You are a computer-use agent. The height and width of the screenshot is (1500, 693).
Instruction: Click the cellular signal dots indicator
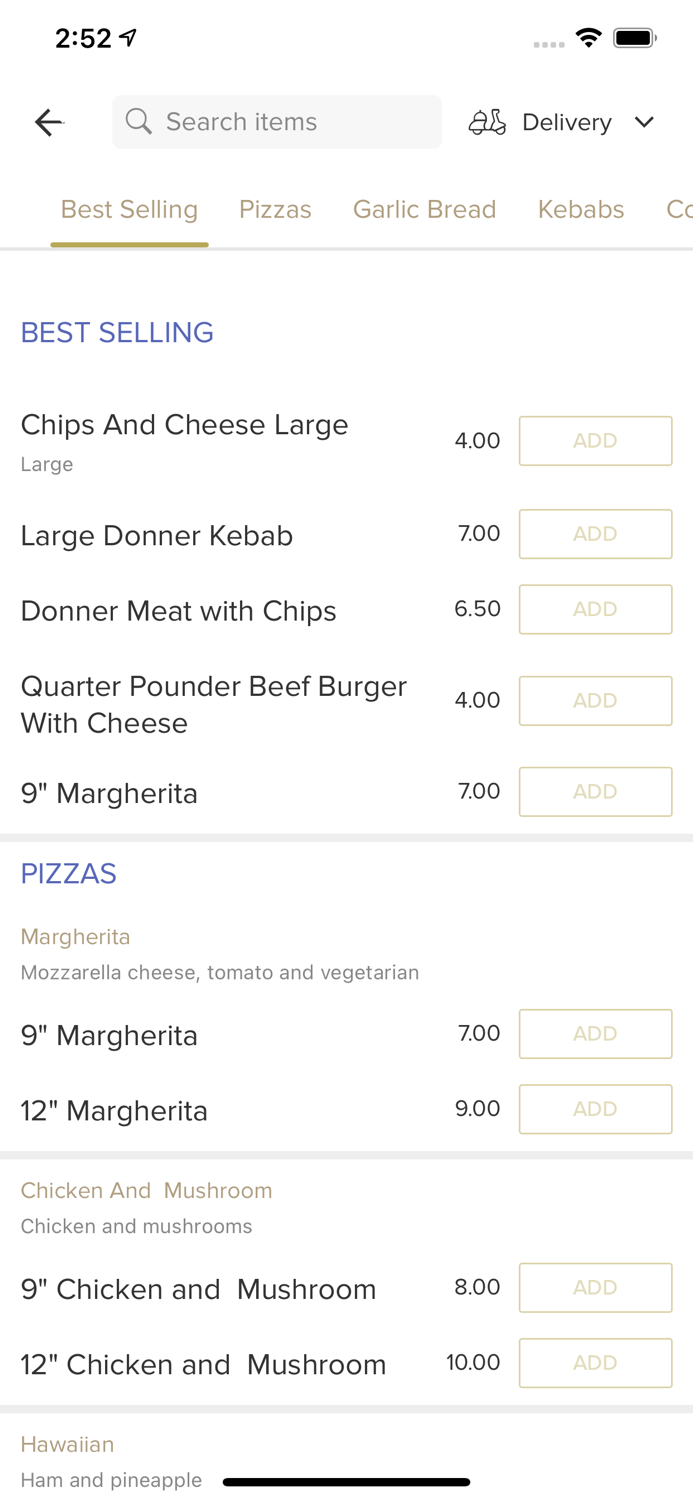tap(548, 43)
